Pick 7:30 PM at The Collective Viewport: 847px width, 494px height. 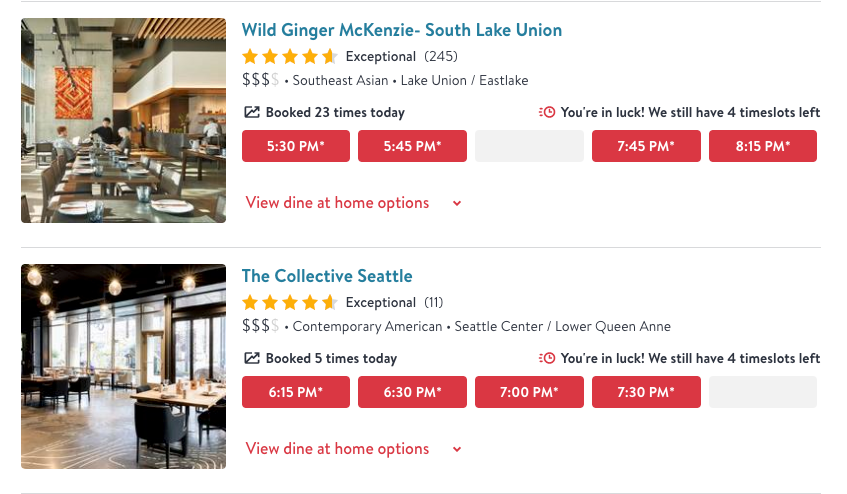coord(646,392)
